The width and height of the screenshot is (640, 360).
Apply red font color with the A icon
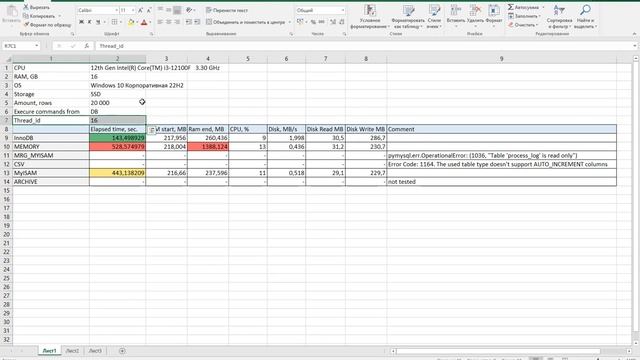[x=144, y=22]
